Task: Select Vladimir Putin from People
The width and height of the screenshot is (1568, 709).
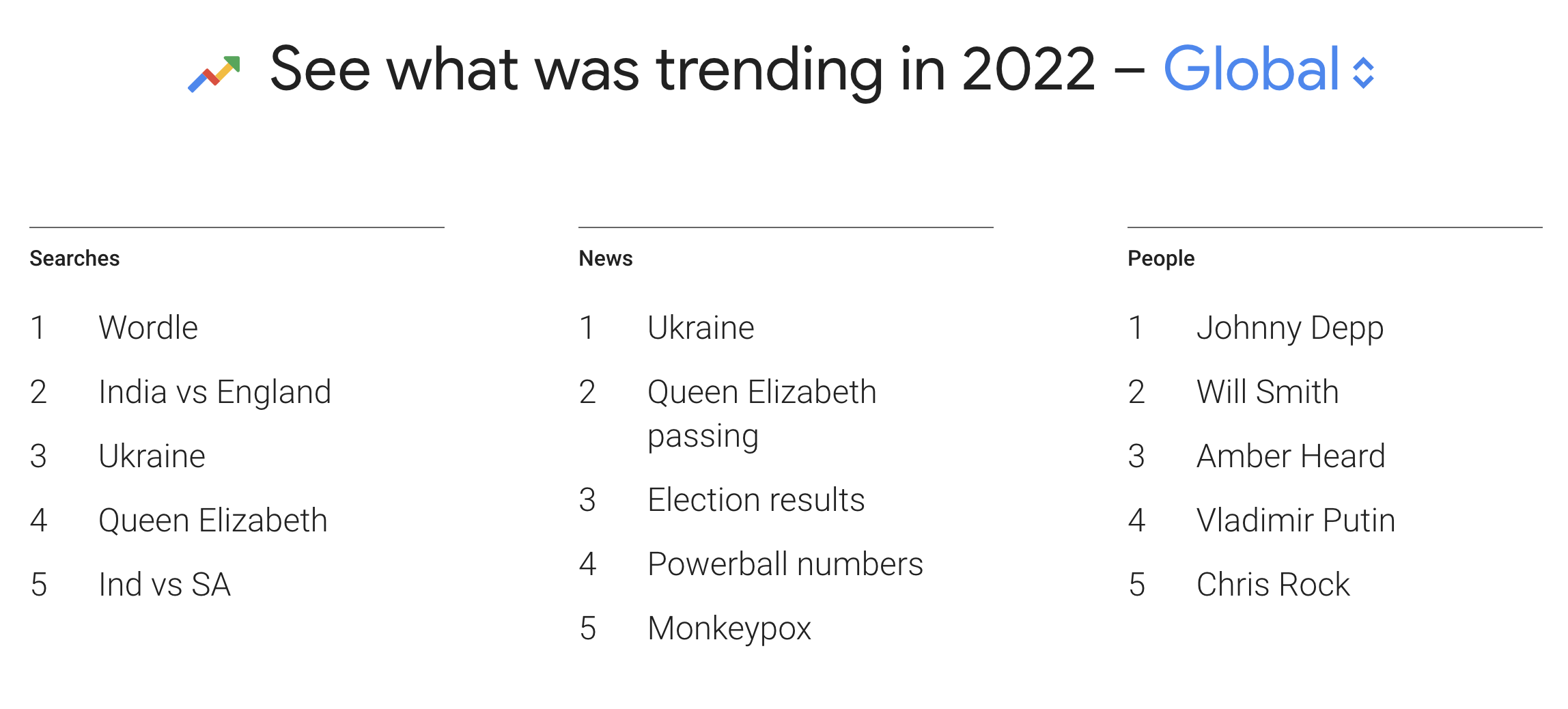Action: coord(1296,520)
